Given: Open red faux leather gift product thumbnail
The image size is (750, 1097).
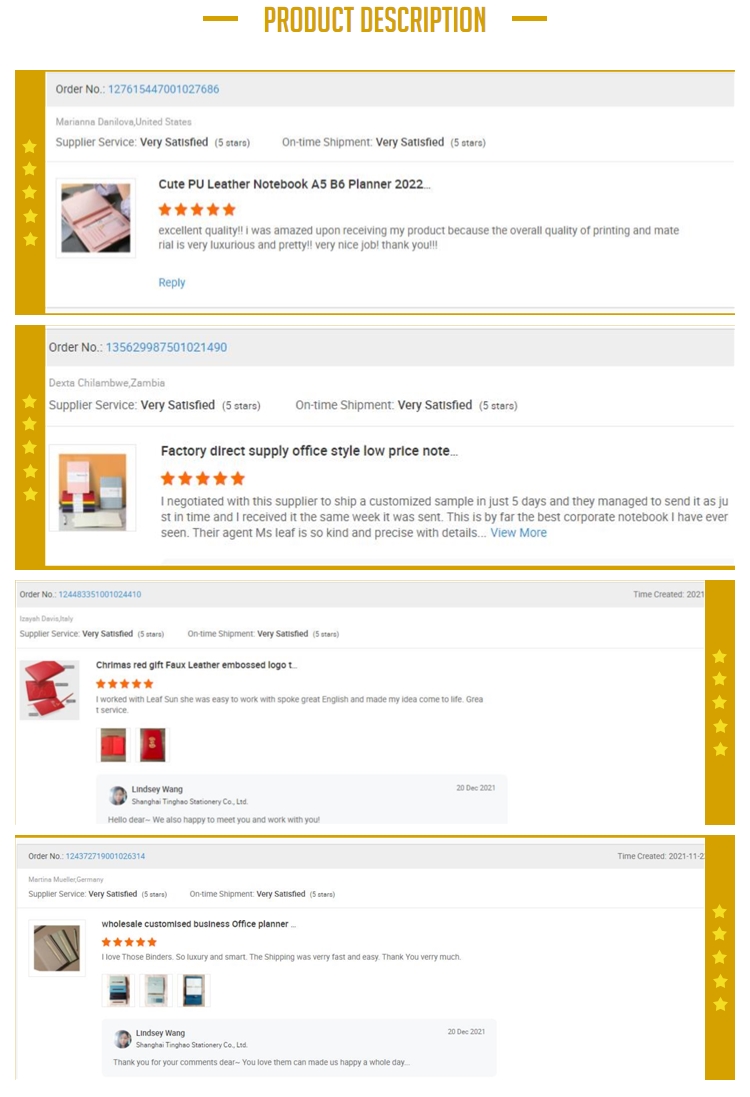Looking at the screenshot, I should point(49,689).
